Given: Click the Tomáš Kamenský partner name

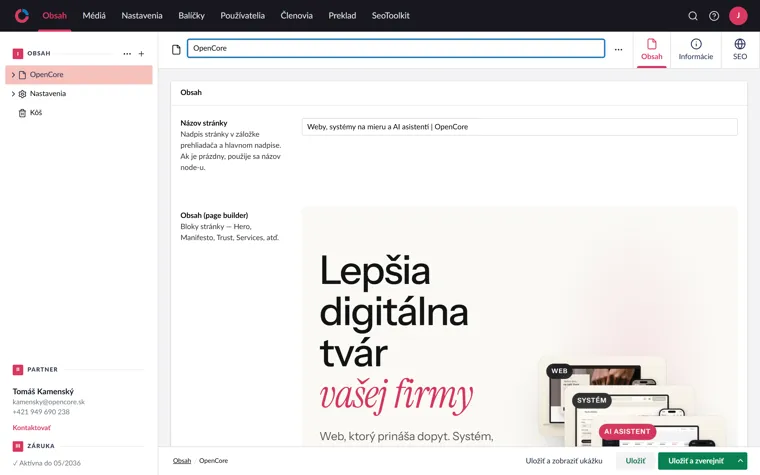Looking at the screenshot, I should 43,392.
